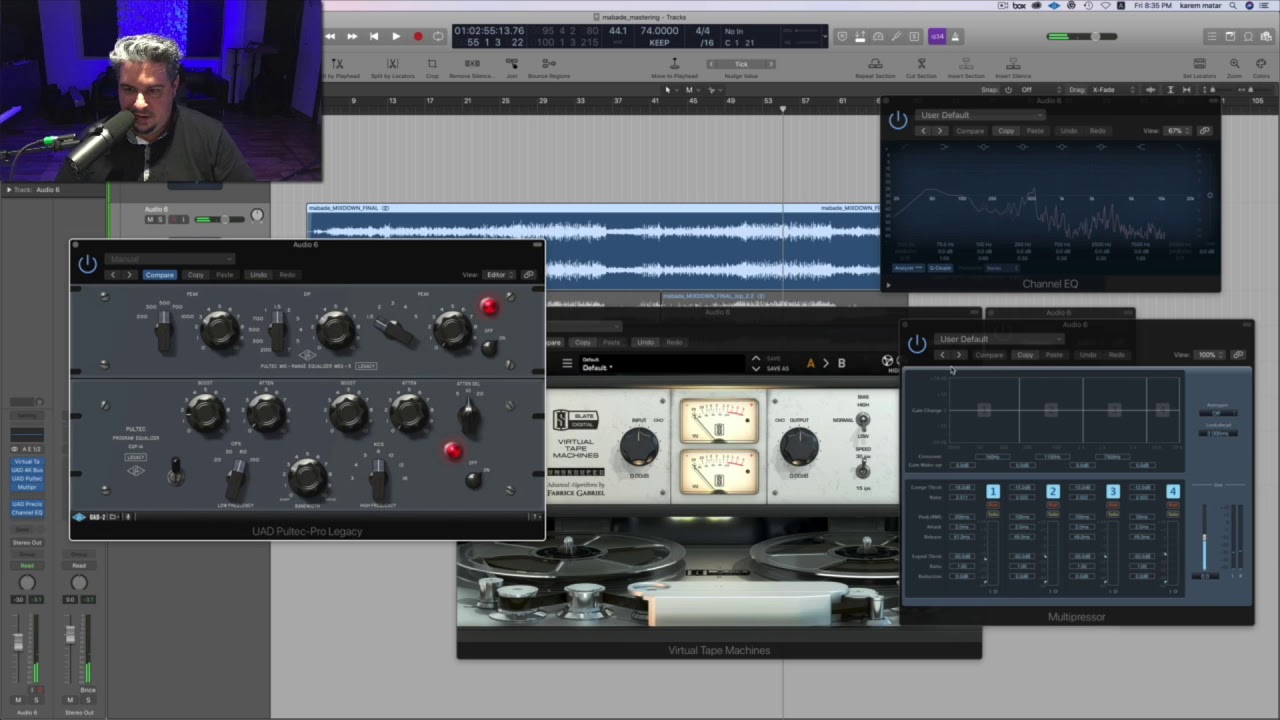Open the Channel EQ User Default preset menu

click(x=980, y=115)
